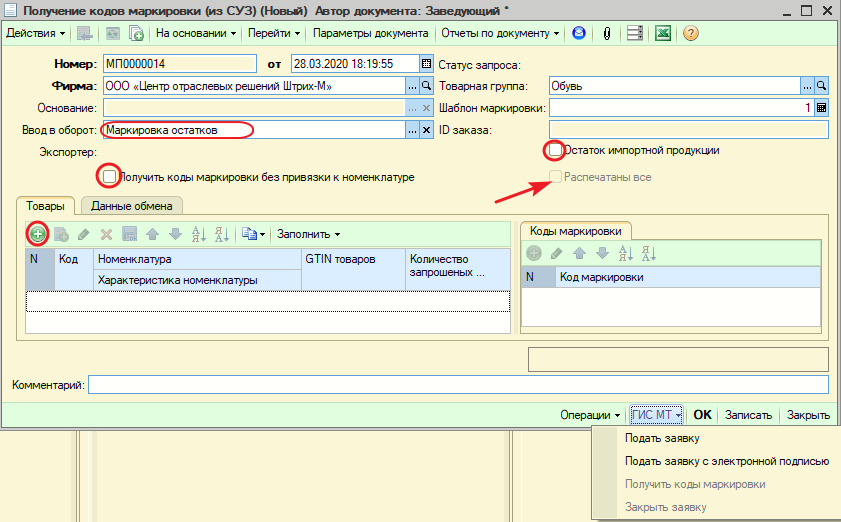Click the green add row button in Товары
The width and height of the screenshot is (841, 522).
[x=38, y=234]
